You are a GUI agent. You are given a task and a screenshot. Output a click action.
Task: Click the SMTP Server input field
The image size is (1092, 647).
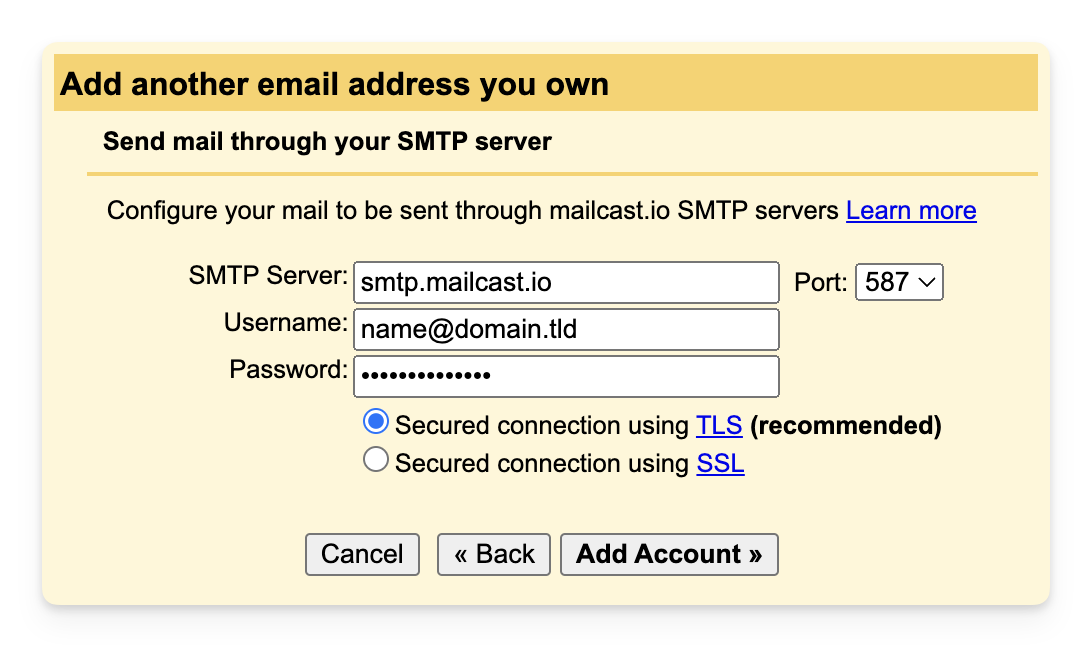point(566,282)
